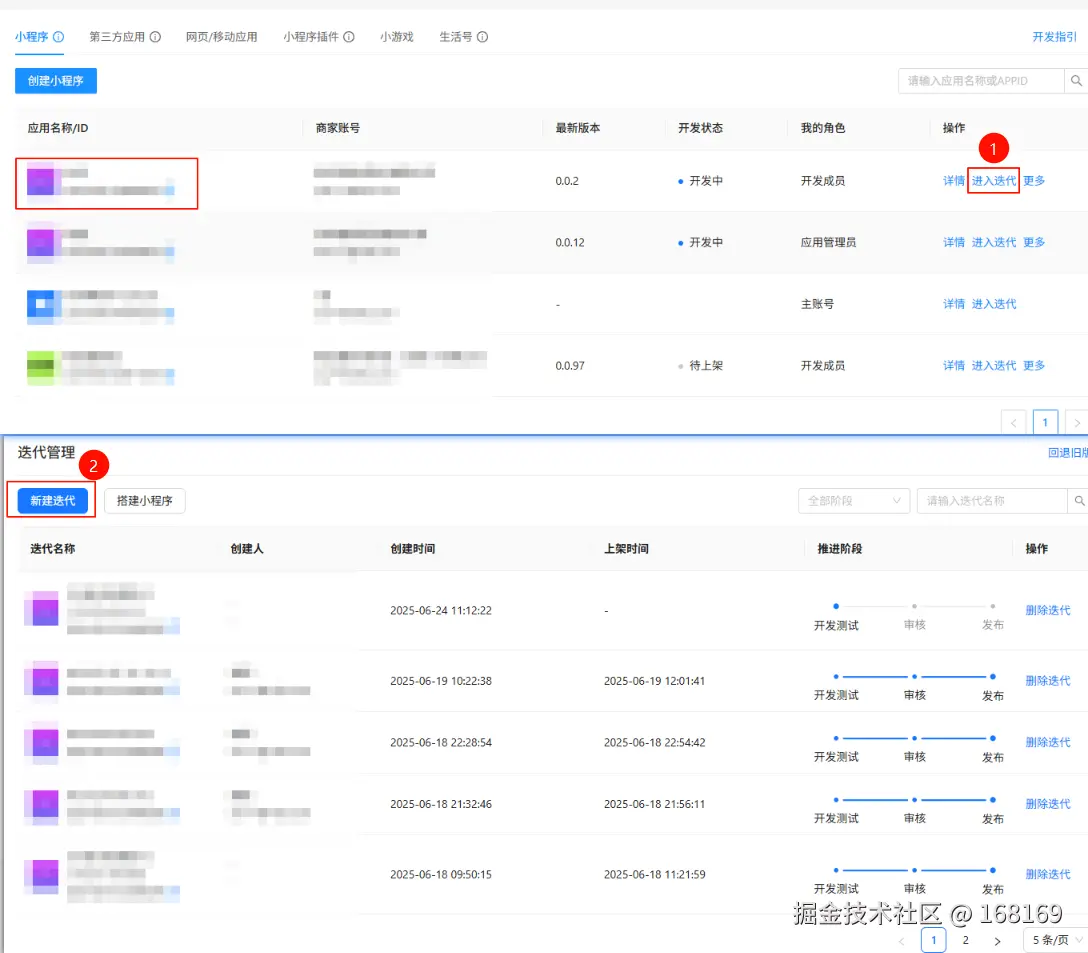This screenshot has height=953, width=1088.
Task: Click timestamp 2025-06-19 12:01:41 cell
Action: [x=654, y=681]
